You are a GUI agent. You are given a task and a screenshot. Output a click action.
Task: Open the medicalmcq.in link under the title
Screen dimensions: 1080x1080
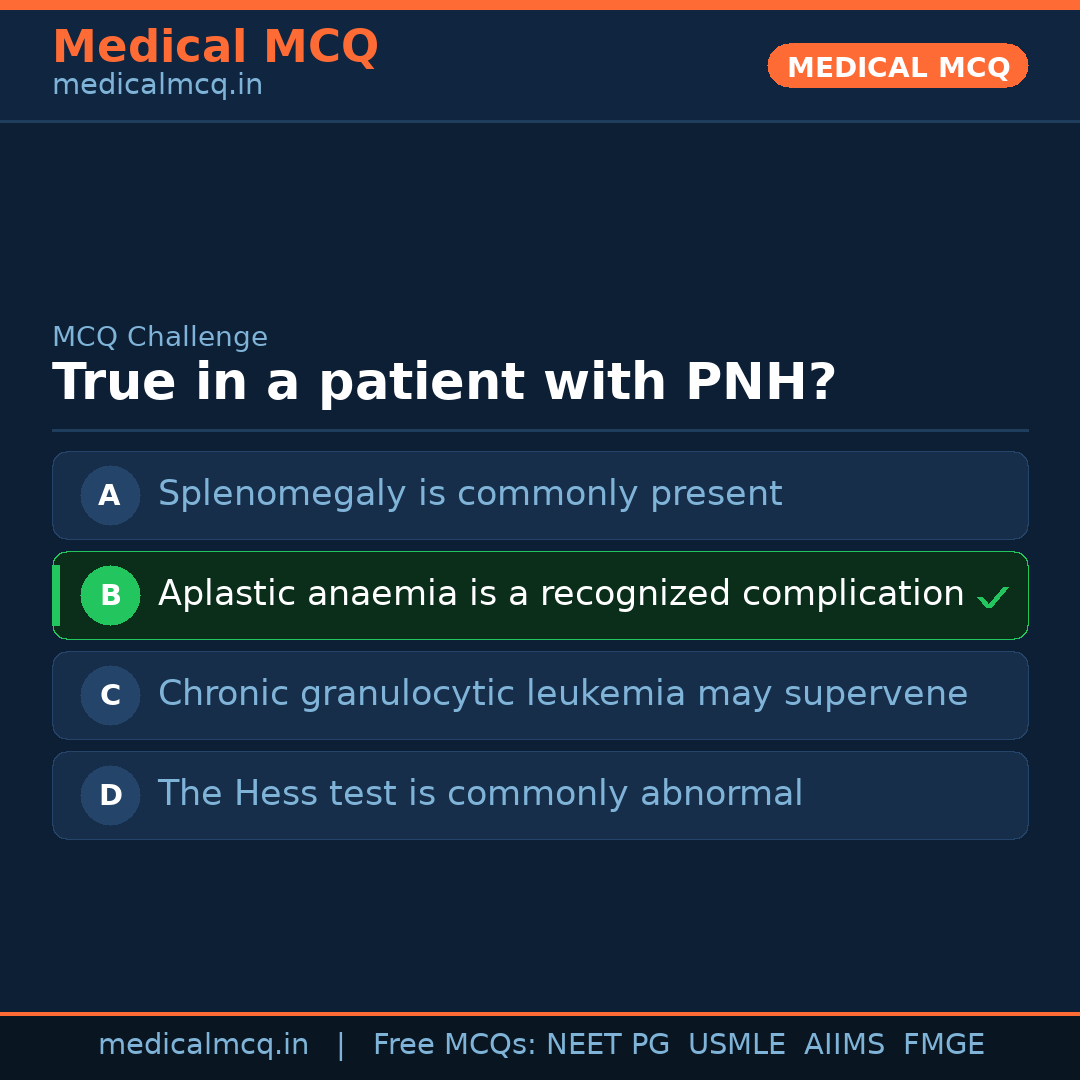click(x=157, y=86)
